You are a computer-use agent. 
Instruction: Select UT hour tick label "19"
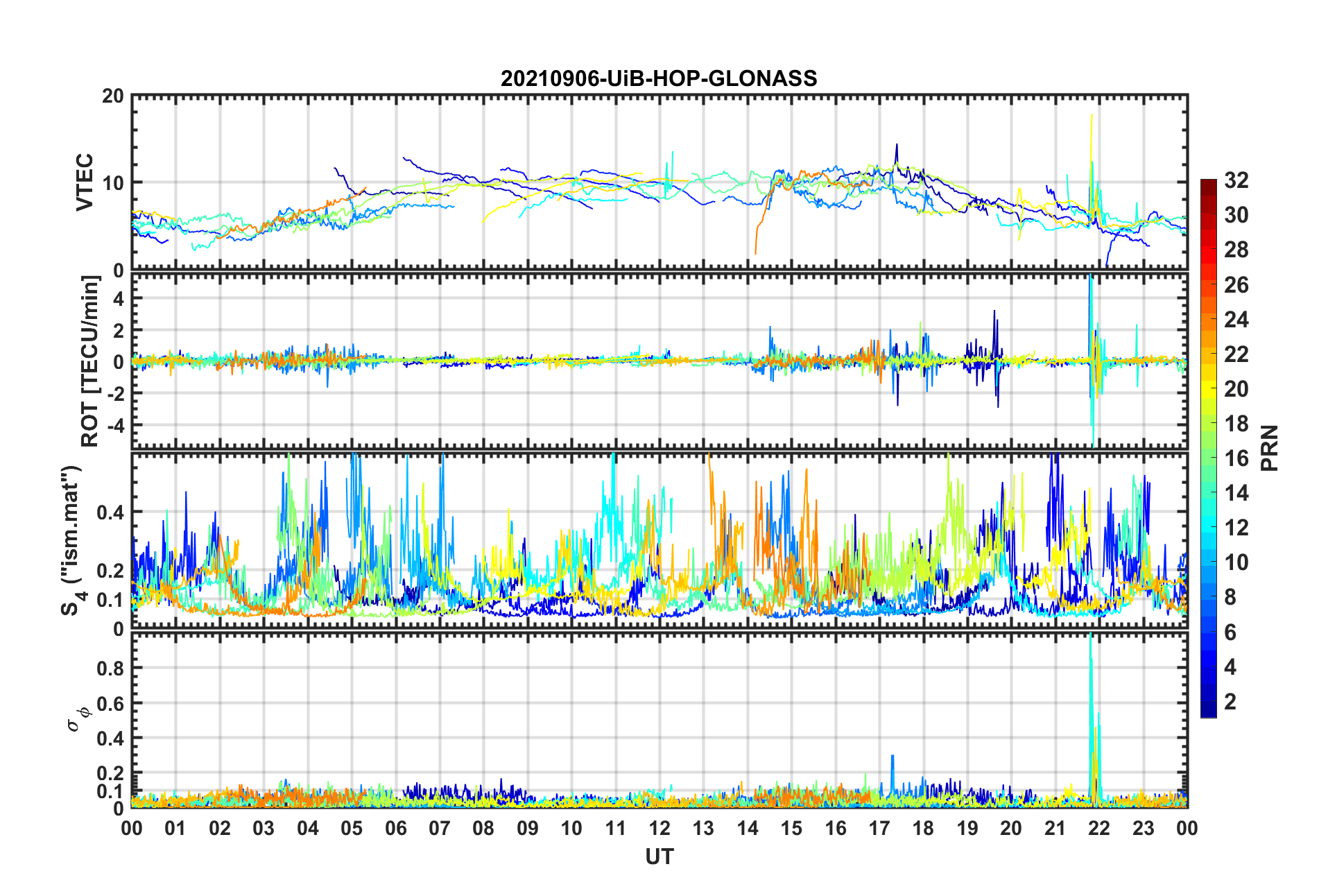point(967,828)
